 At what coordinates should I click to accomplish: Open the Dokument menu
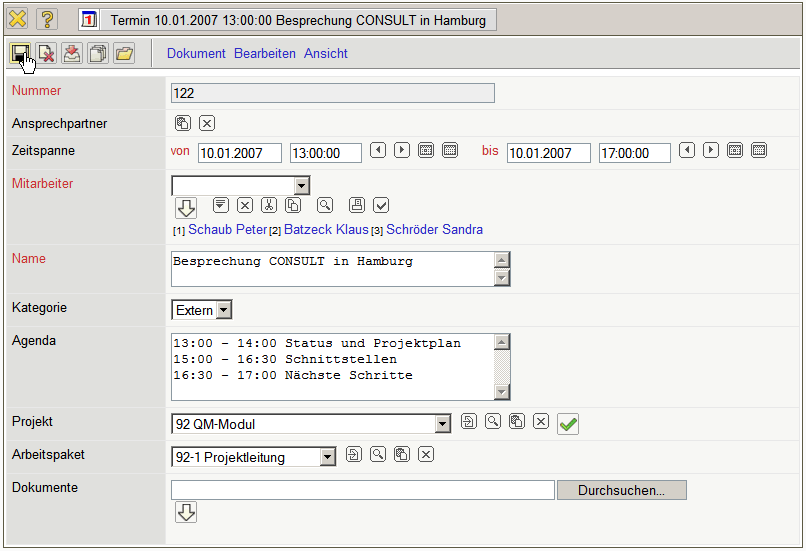196,53
